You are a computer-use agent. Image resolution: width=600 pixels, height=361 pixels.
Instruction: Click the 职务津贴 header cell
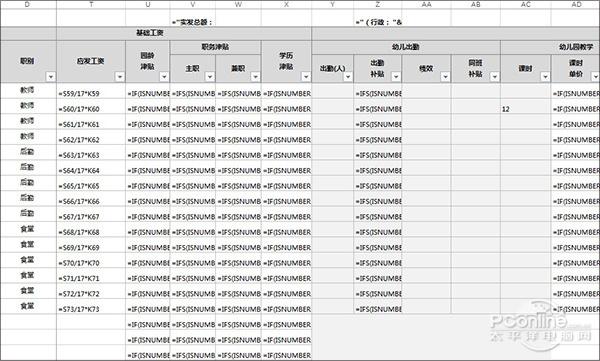[215, 47]
